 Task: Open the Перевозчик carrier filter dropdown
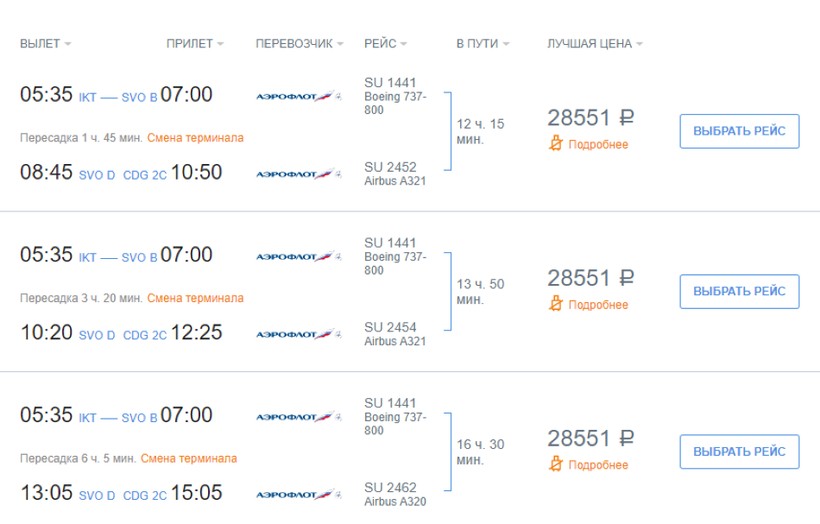[x=299, y=44]
